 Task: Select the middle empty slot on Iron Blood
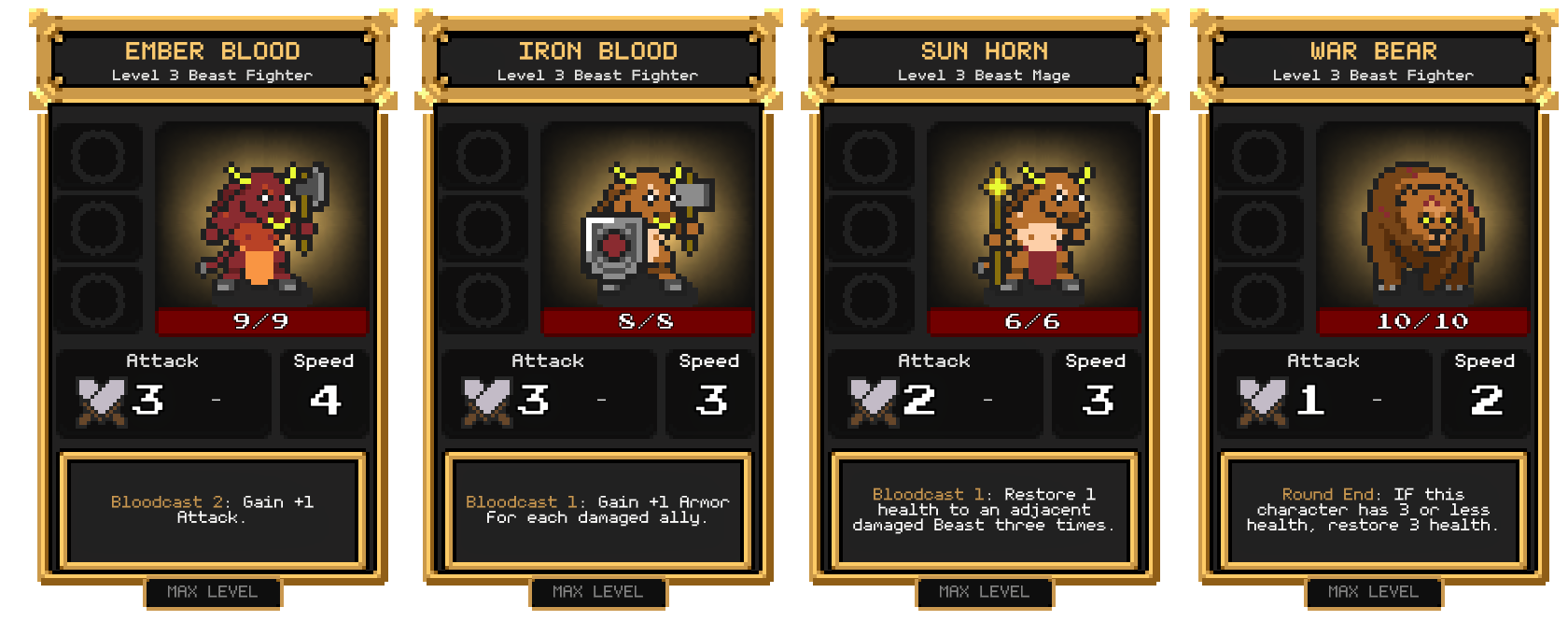tap(483, 227)
